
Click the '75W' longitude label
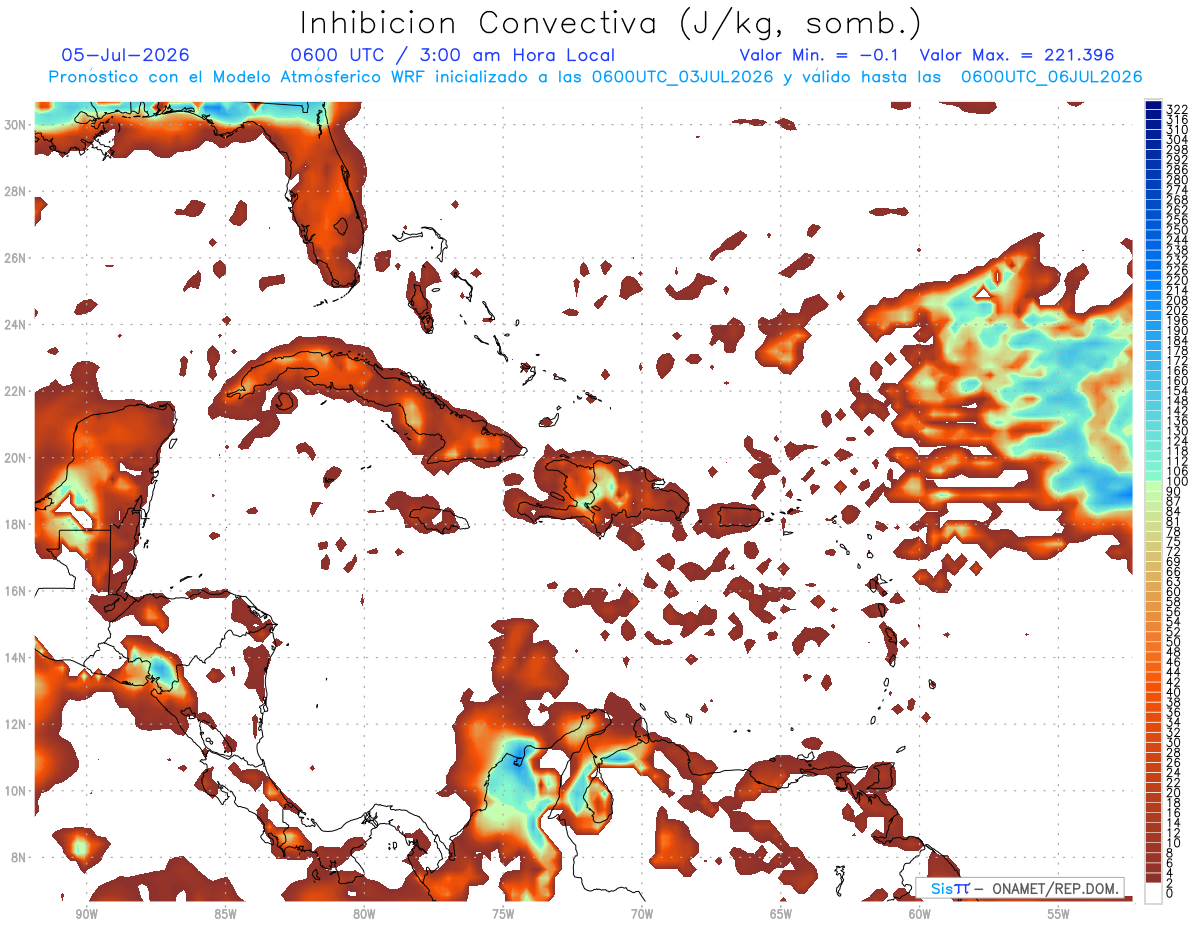coord(503,914)
